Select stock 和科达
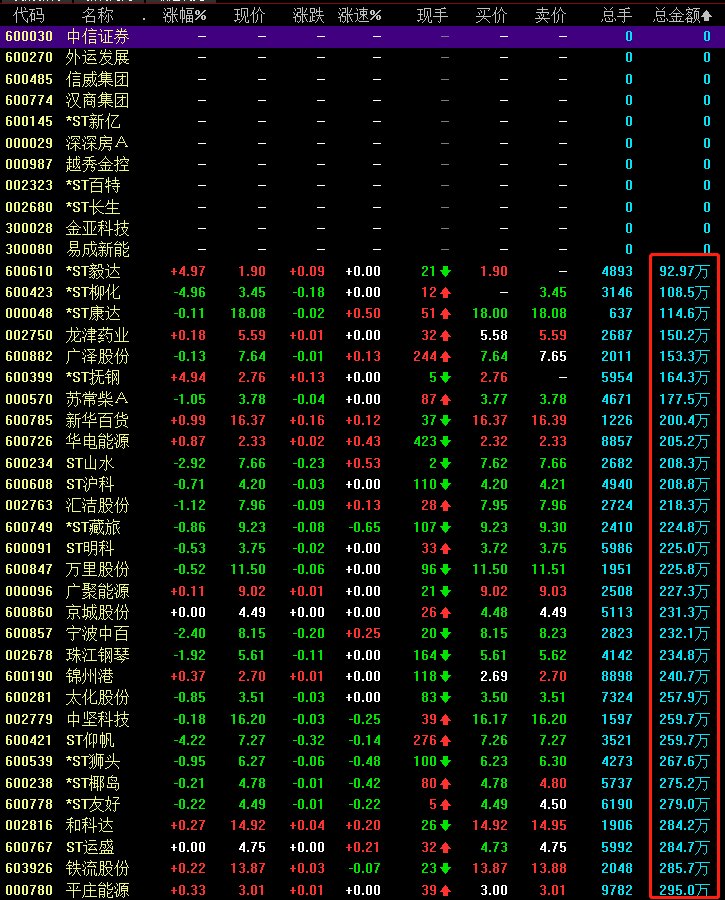The image size is (725, 900). pos(90,825)
